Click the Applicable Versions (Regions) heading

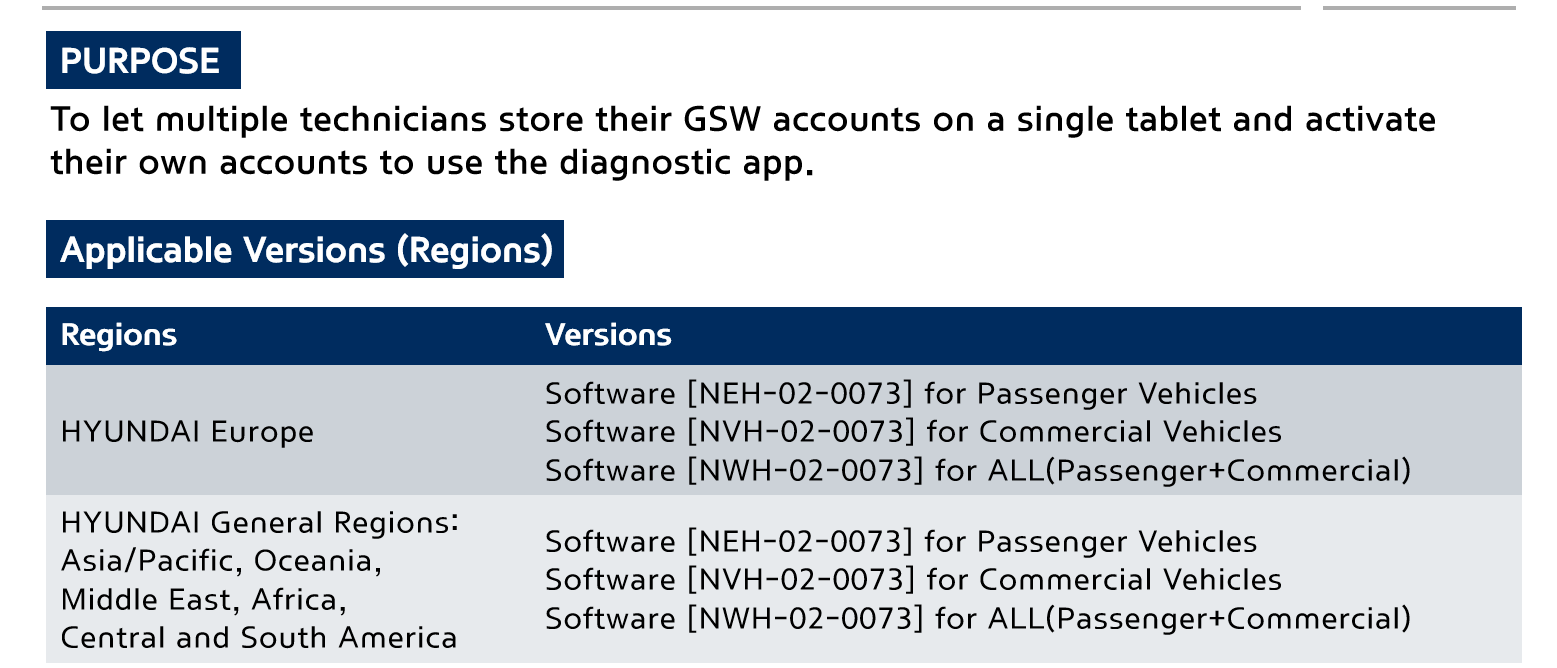tap(305, 249)
